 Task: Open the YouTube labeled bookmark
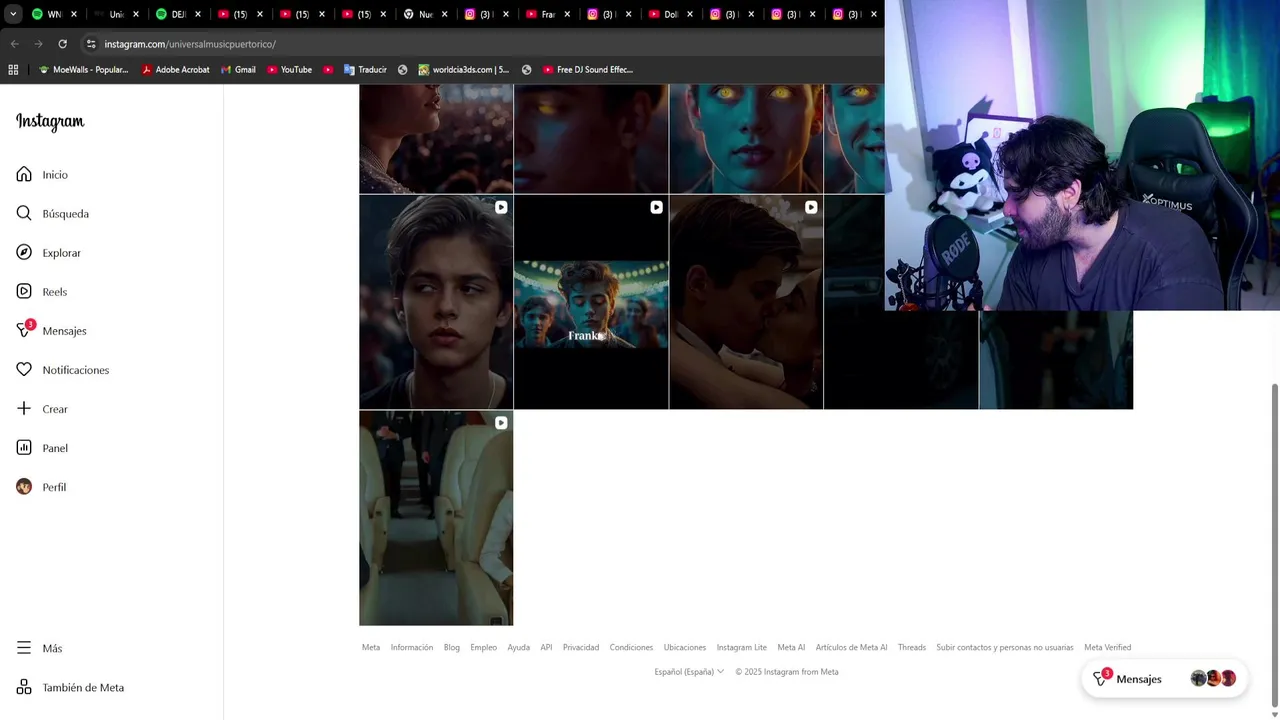(289, 70)
